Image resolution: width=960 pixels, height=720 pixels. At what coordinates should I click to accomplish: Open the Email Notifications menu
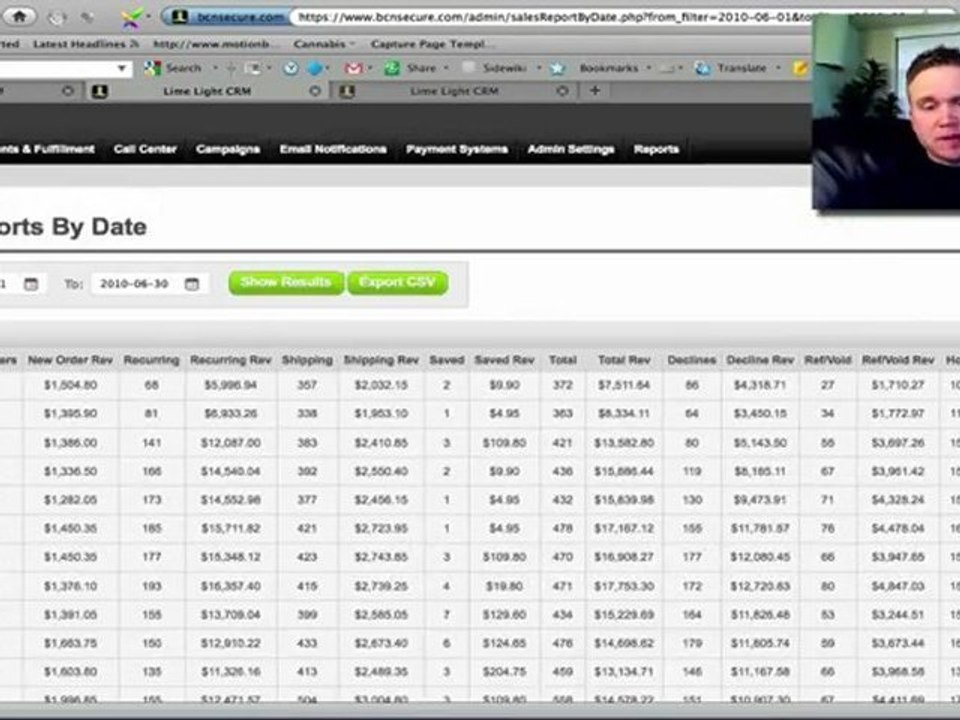(x=333, y=149)
